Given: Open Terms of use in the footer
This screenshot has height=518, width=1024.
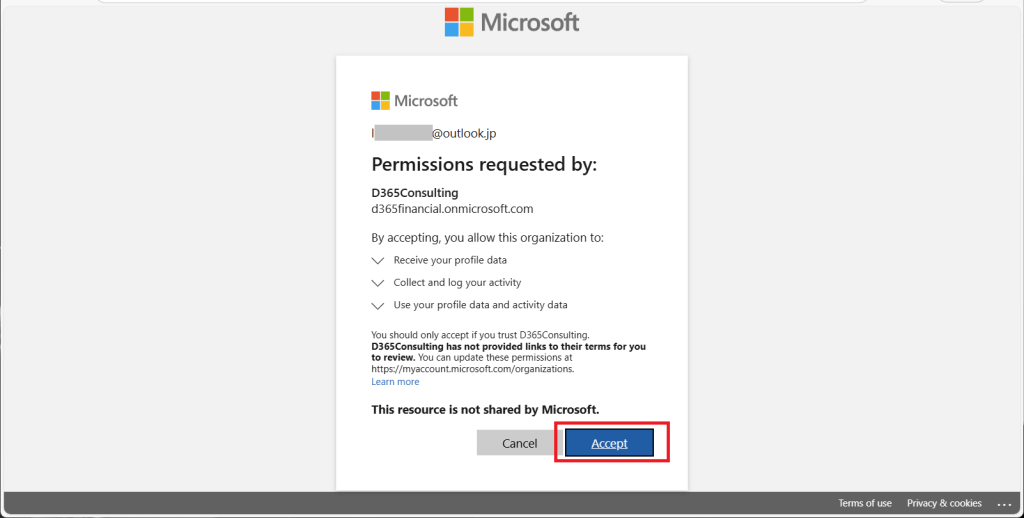Looking at the screenshot, I should click(x=865, y=503).
